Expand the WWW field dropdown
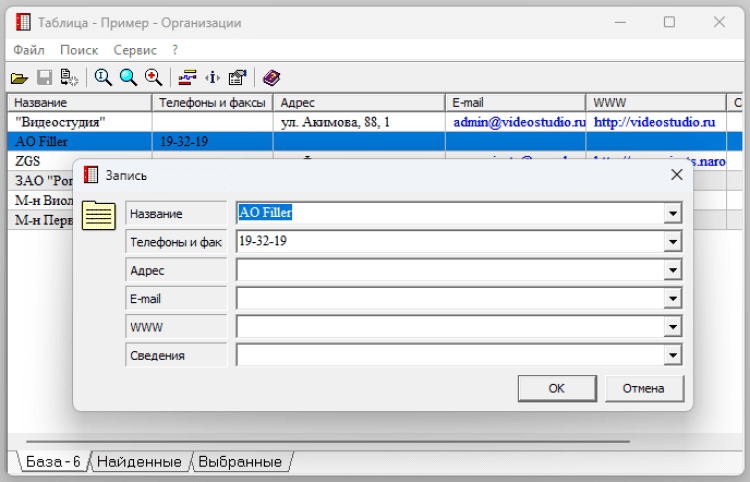This screenshot has width=750, height=482. click(x=673, y=327)
